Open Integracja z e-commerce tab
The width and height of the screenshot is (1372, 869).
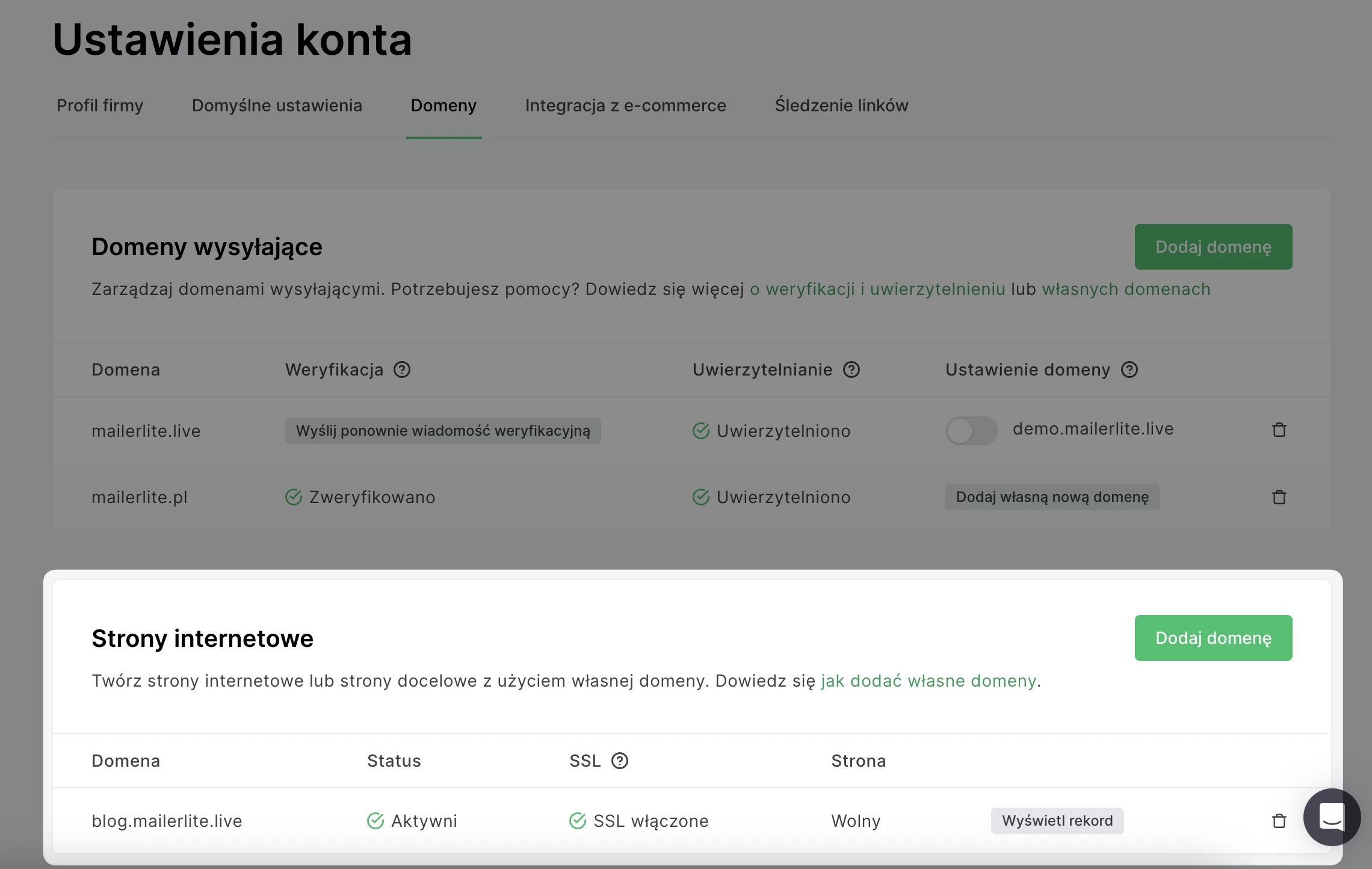click(625, 105)
